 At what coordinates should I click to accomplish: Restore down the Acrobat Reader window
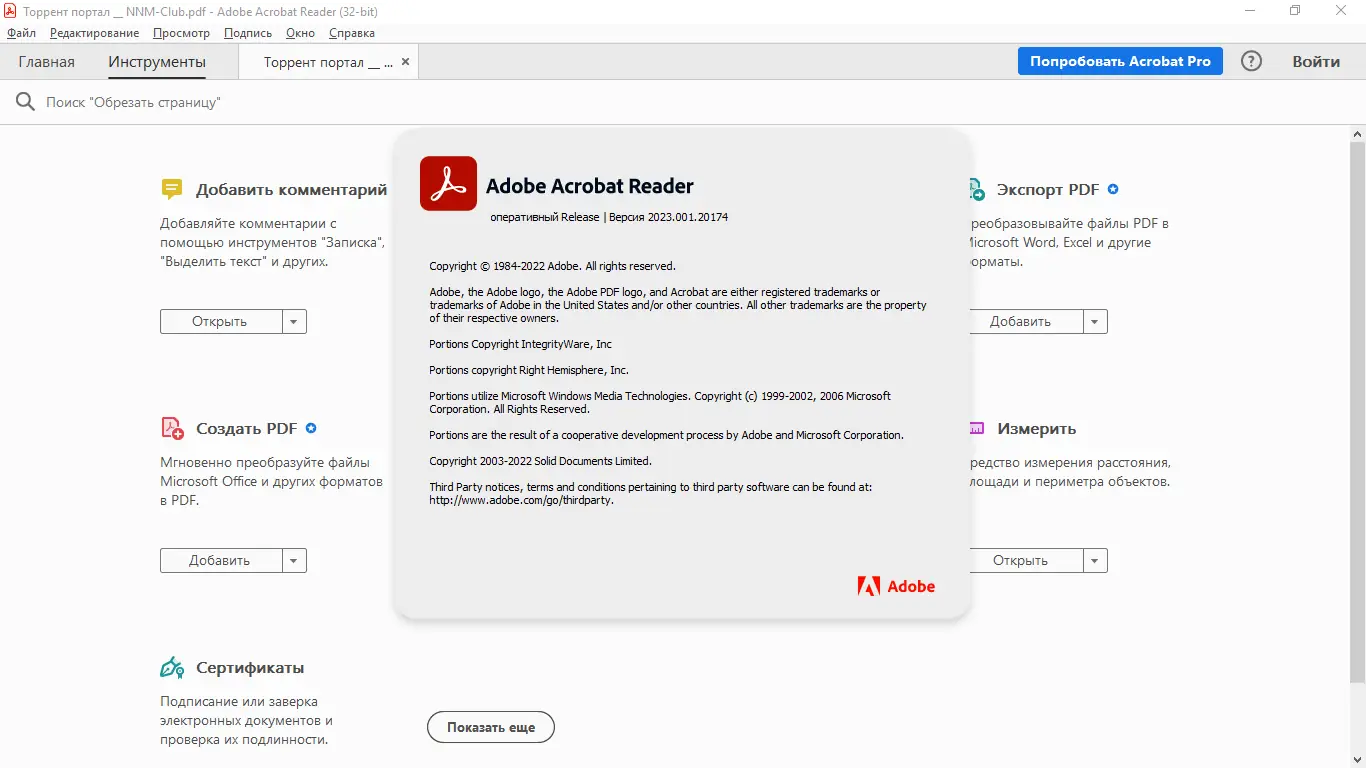click(1295, 11)
